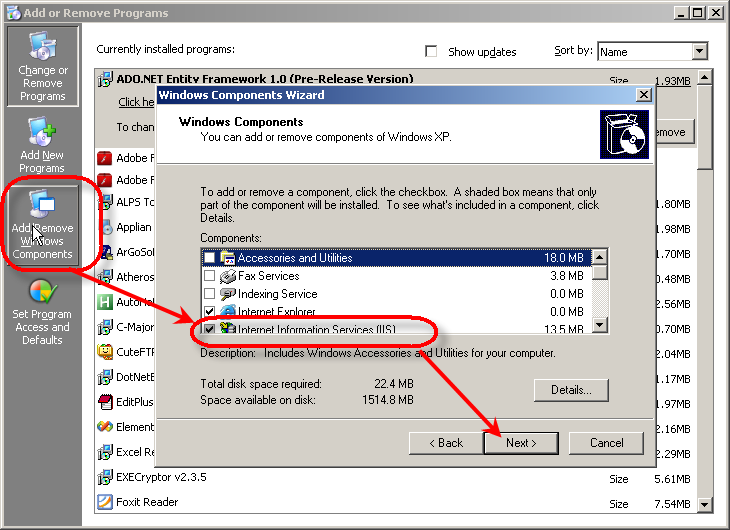Open Add/Remove Windows Components sidebar item
The height and width of the screenshot is (530, 730).
click(x=42, y=224)
